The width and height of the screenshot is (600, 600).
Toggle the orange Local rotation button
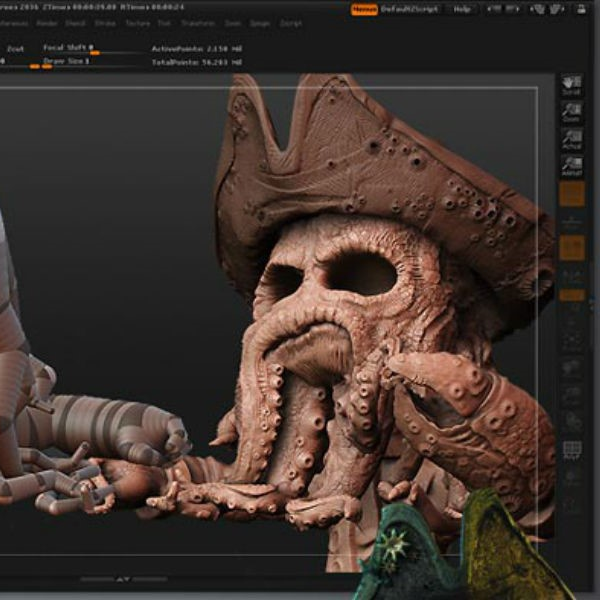coord(572,247)
